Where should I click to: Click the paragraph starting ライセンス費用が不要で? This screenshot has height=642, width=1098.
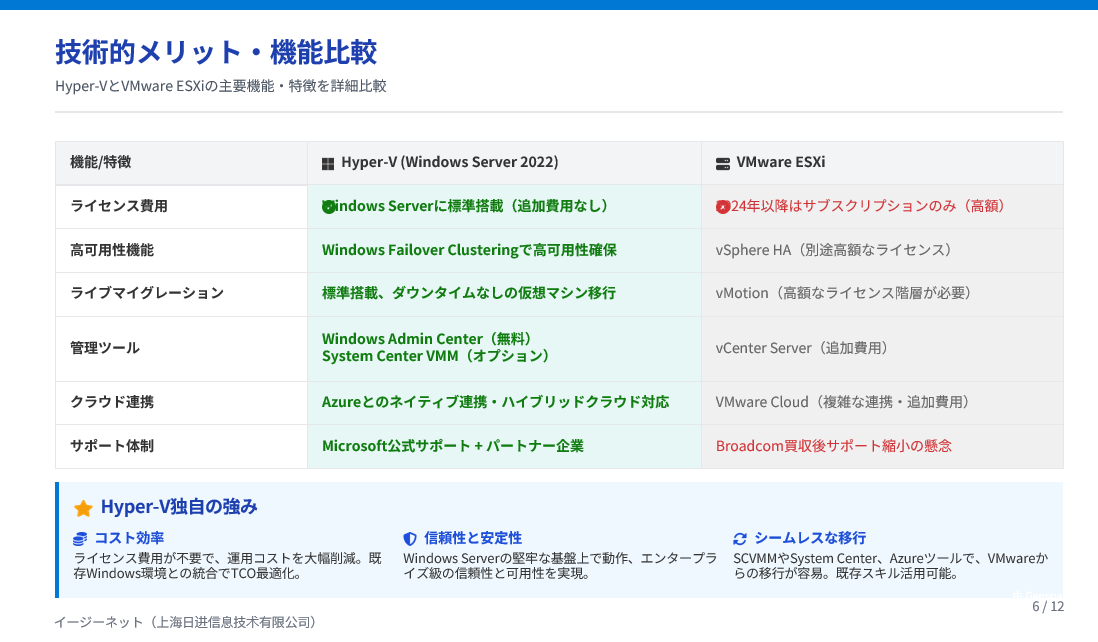tap(228, 566)
